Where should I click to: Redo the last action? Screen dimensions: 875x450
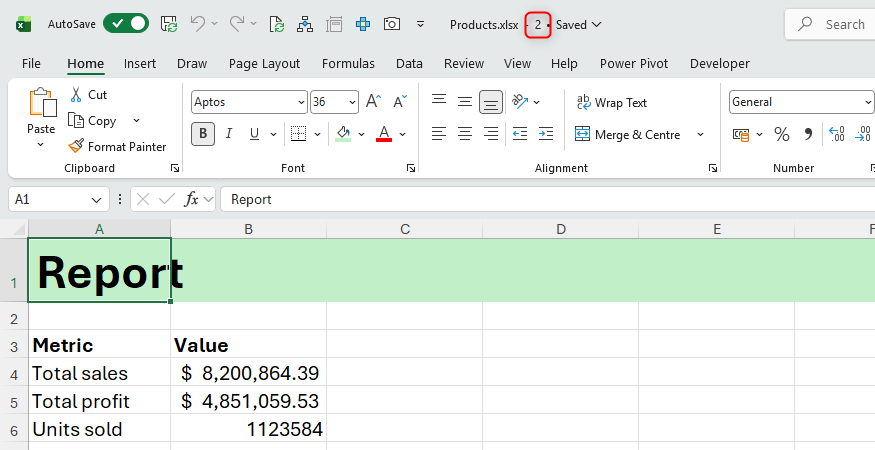[x=237, y=23]
